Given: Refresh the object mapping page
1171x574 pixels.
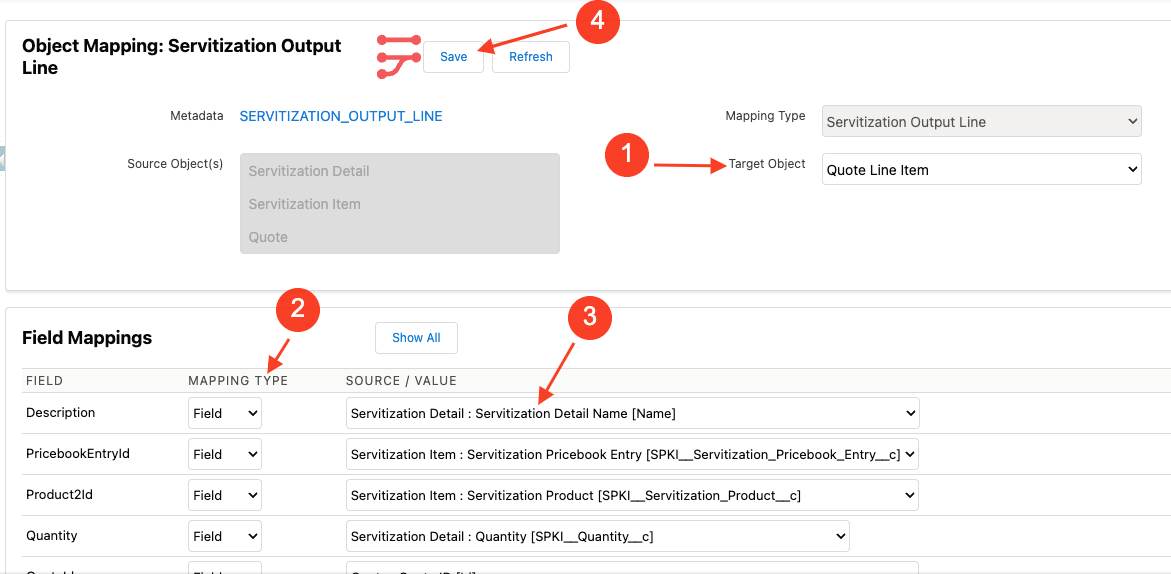Looking at the screenshot, I should point(531,57).
